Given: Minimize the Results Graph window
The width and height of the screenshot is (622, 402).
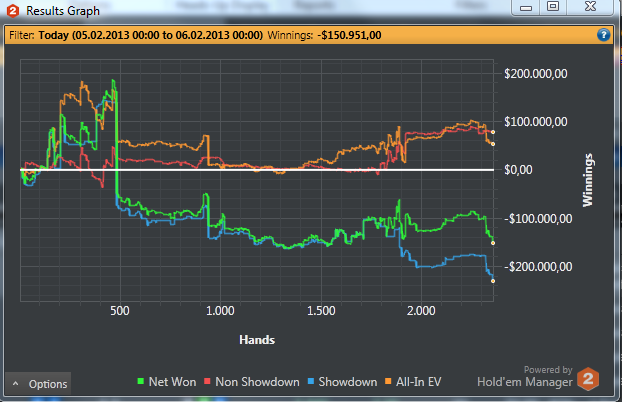Looking at the screenshot, I should pyautogui.click(x=526, y=8).
